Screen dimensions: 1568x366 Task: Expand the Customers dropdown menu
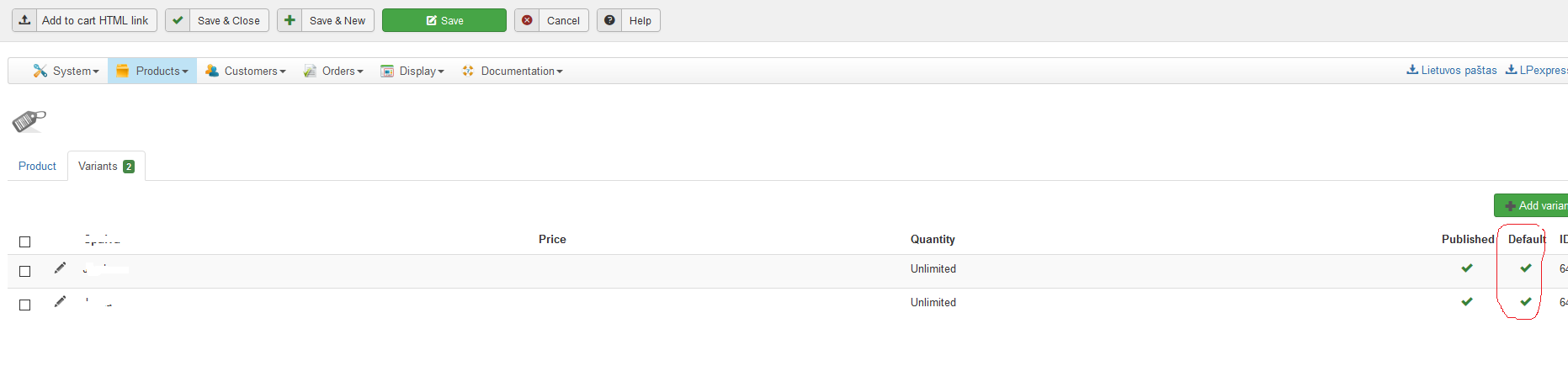245,71
